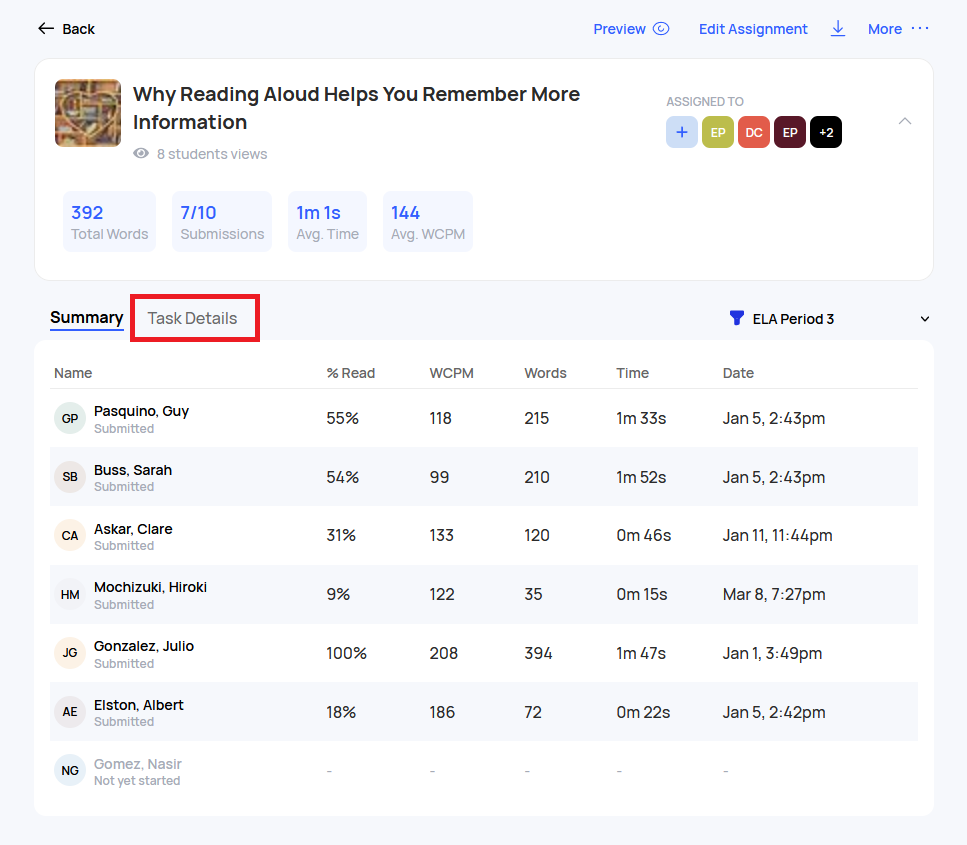Click the 7/10 Submissions stat
This screenshot has height=845, width=967.
[222, 221]
